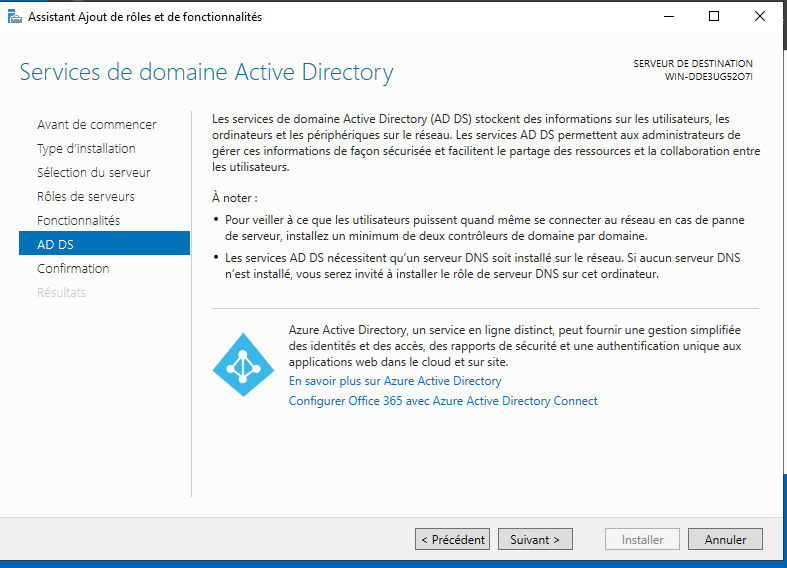Select the highlighted AD DS step
The image size is (787, 568).
104,243
